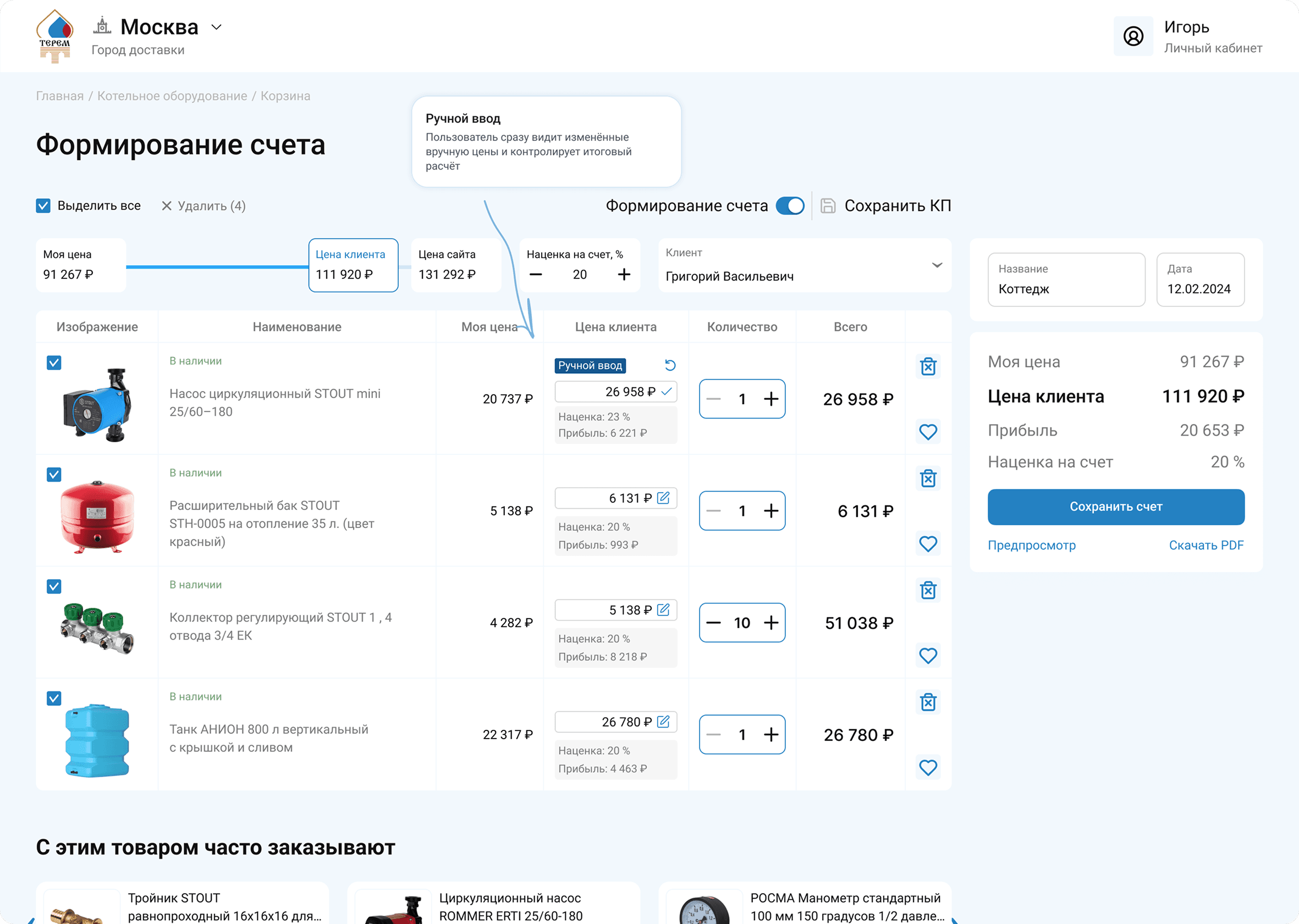This screenshot has width=1299, height=924.
Task: Uncheck the Коллектор регулирующий row checkbox
Action: click(x=54, y=586)
